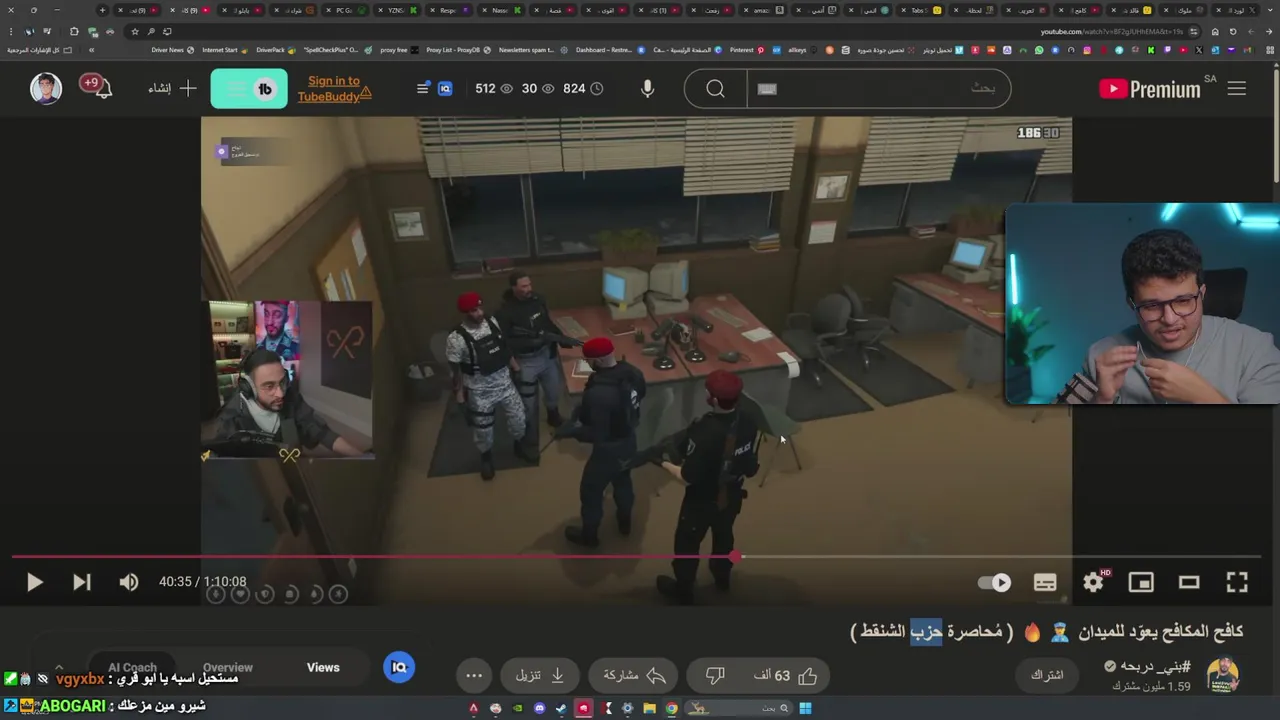Switch to the Views tab
The height and width of the screenshot is (720, 1280).
(x=323, y=667)
